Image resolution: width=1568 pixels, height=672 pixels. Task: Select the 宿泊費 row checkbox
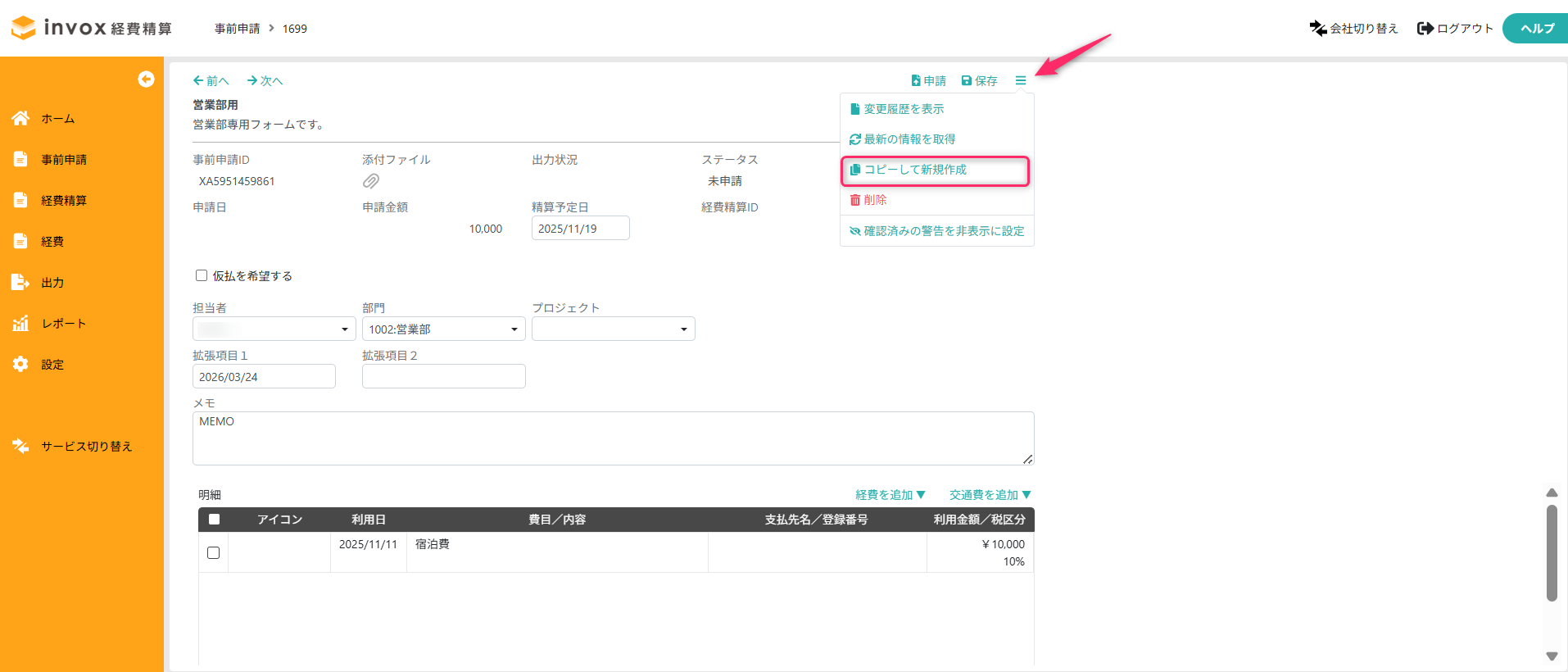click(214, 552)
